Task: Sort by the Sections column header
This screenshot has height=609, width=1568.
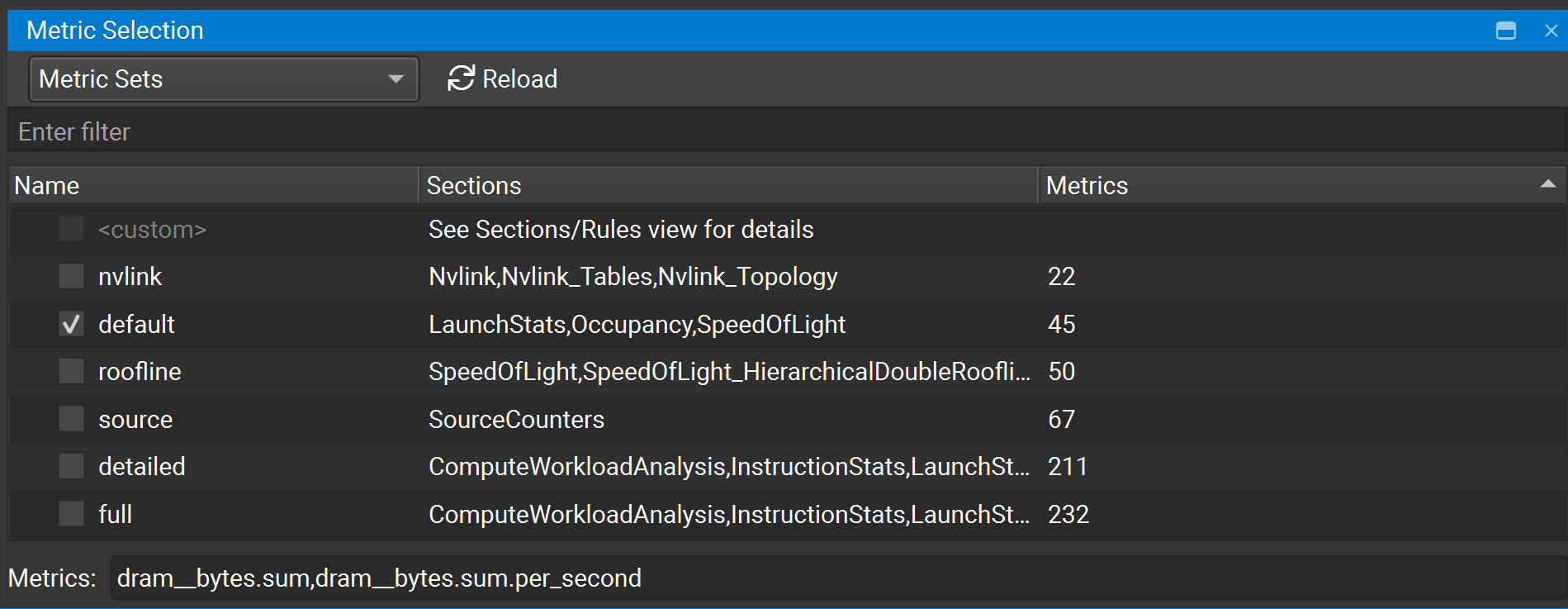Action: [x=728, y=185]
